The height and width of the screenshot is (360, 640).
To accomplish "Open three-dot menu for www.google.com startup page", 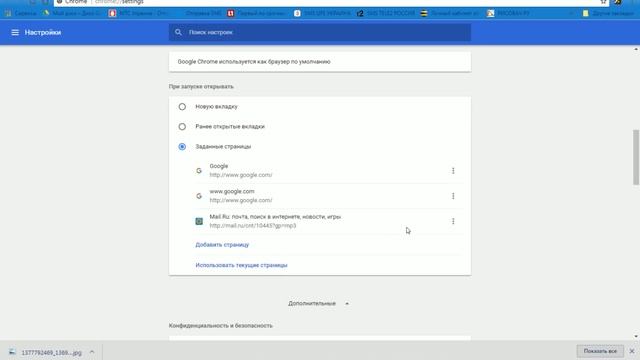I will 453,196.
